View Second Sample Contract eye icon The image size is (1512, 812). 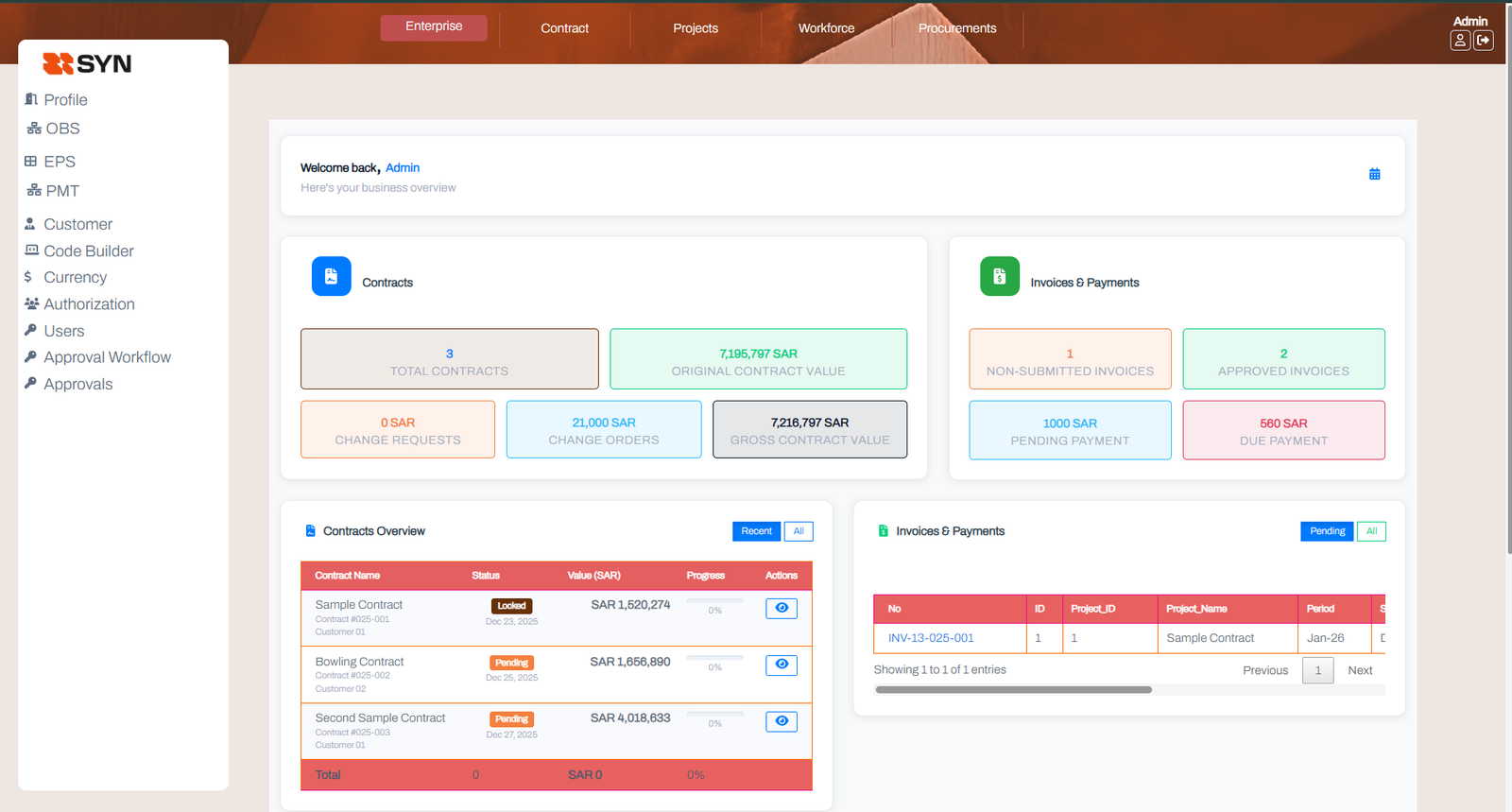(781, 721)
